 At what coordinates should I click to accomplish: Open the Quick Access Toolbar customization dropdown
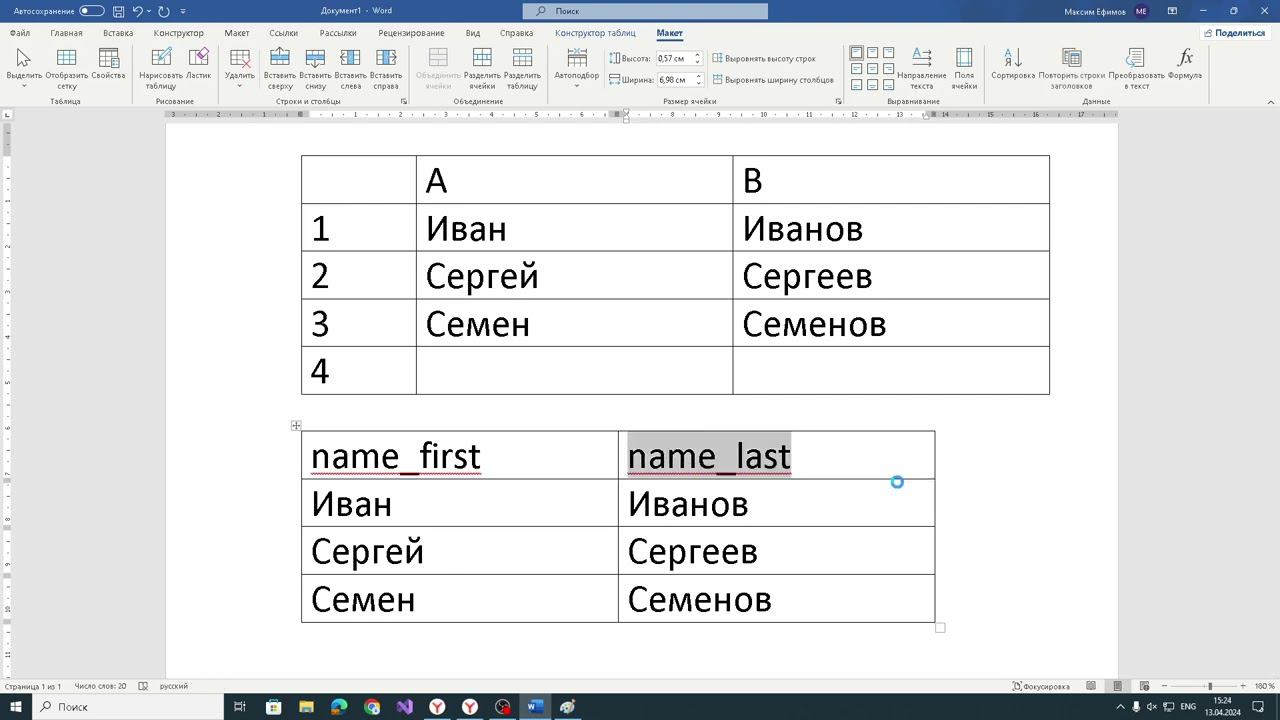coord(183,11)
